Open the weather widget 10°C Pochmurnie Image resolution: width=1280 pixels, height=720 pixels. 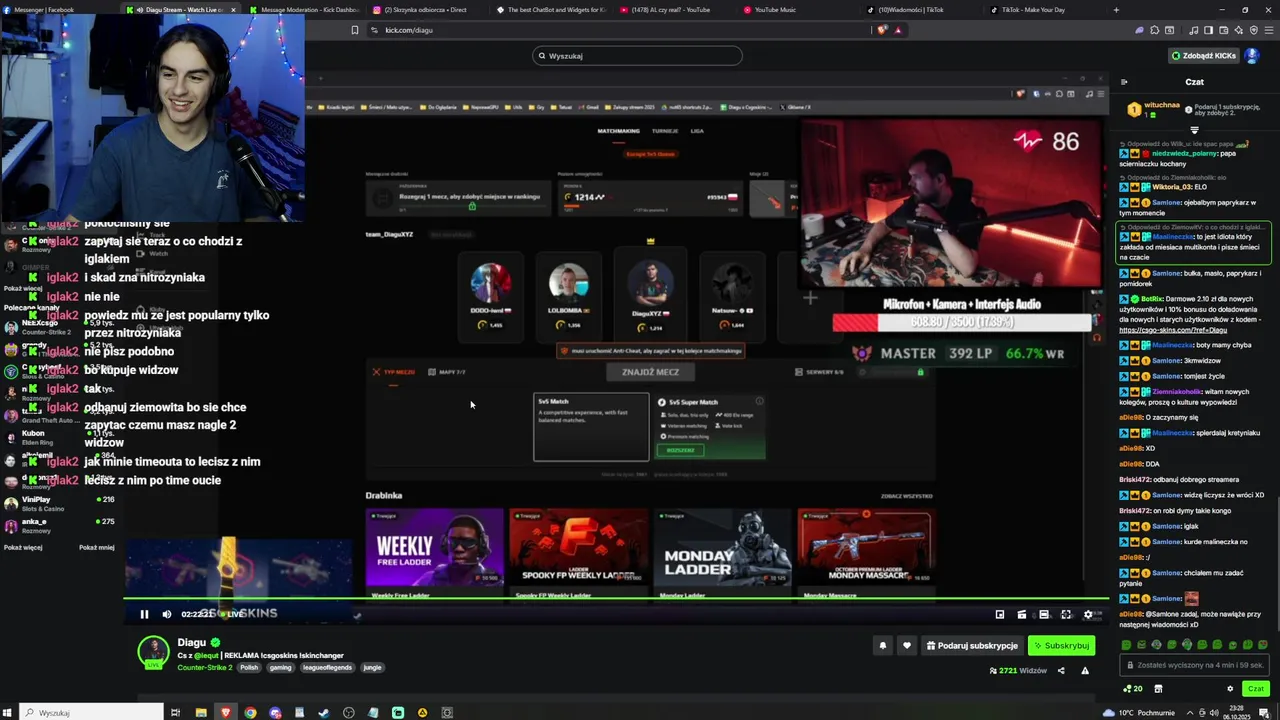[1141, 712]
